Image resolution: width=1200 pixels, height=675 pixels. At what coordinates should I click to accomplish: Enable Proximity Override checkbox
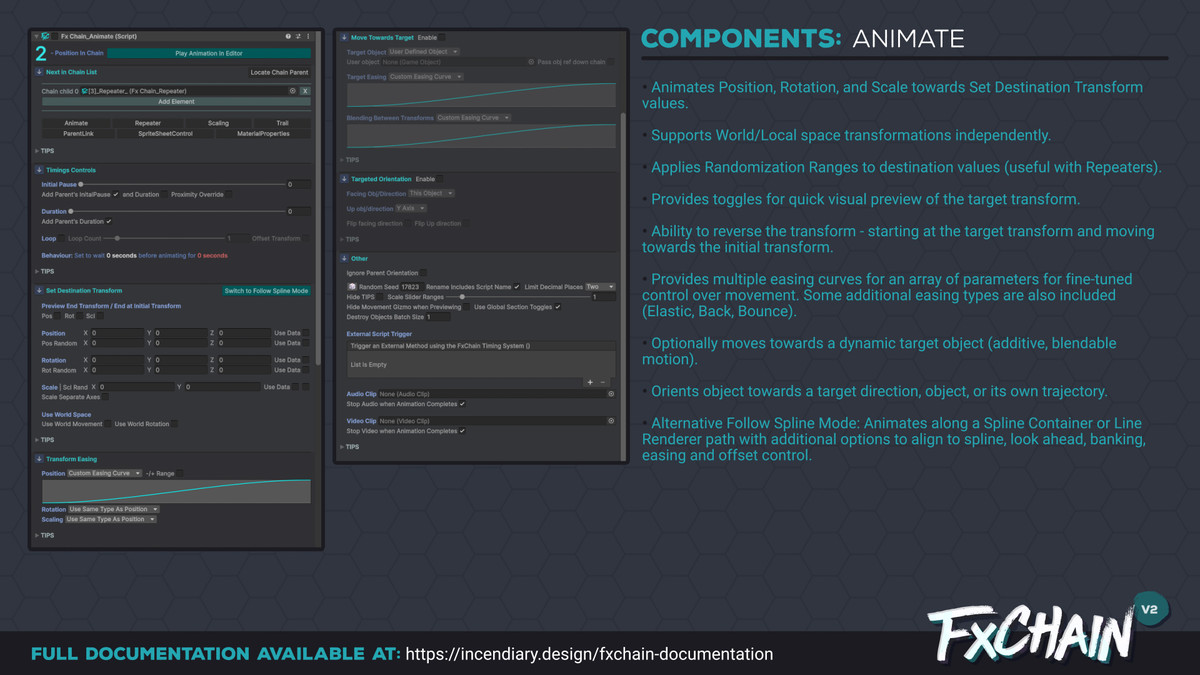[x=230, y=194]
